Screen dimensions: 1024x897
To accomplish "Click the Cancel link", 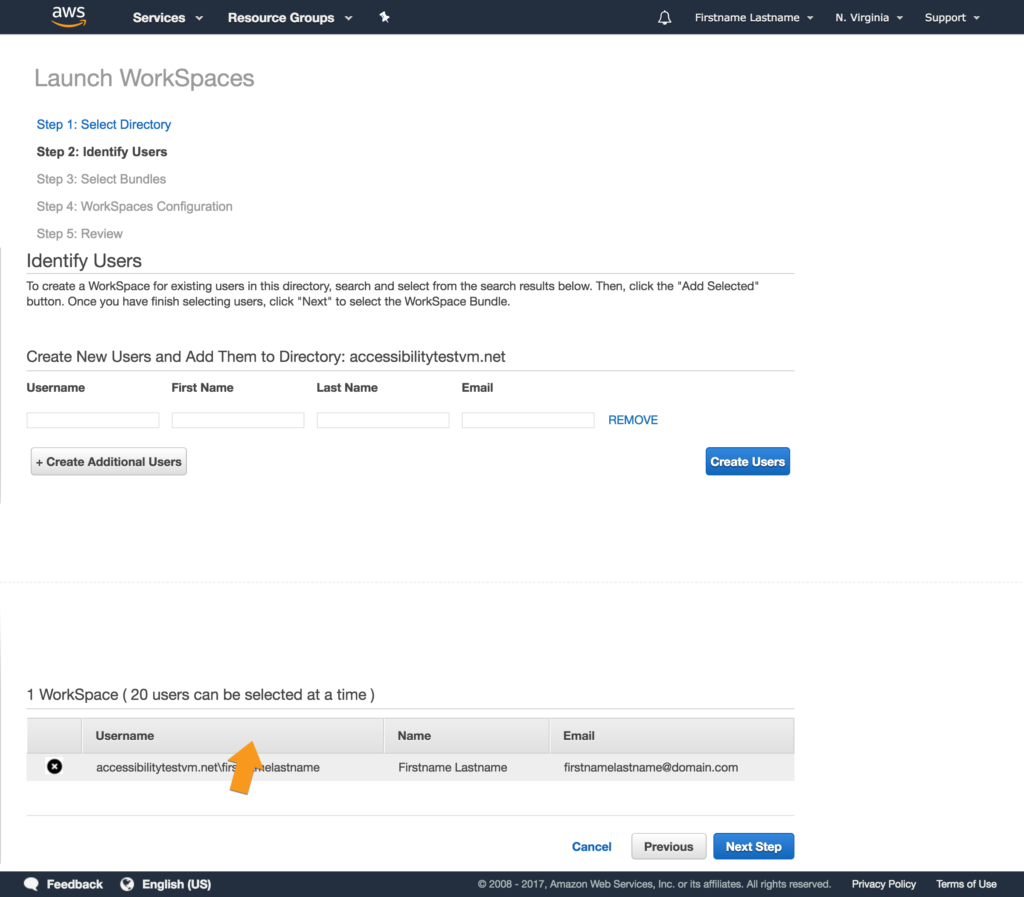I will 591,847.
